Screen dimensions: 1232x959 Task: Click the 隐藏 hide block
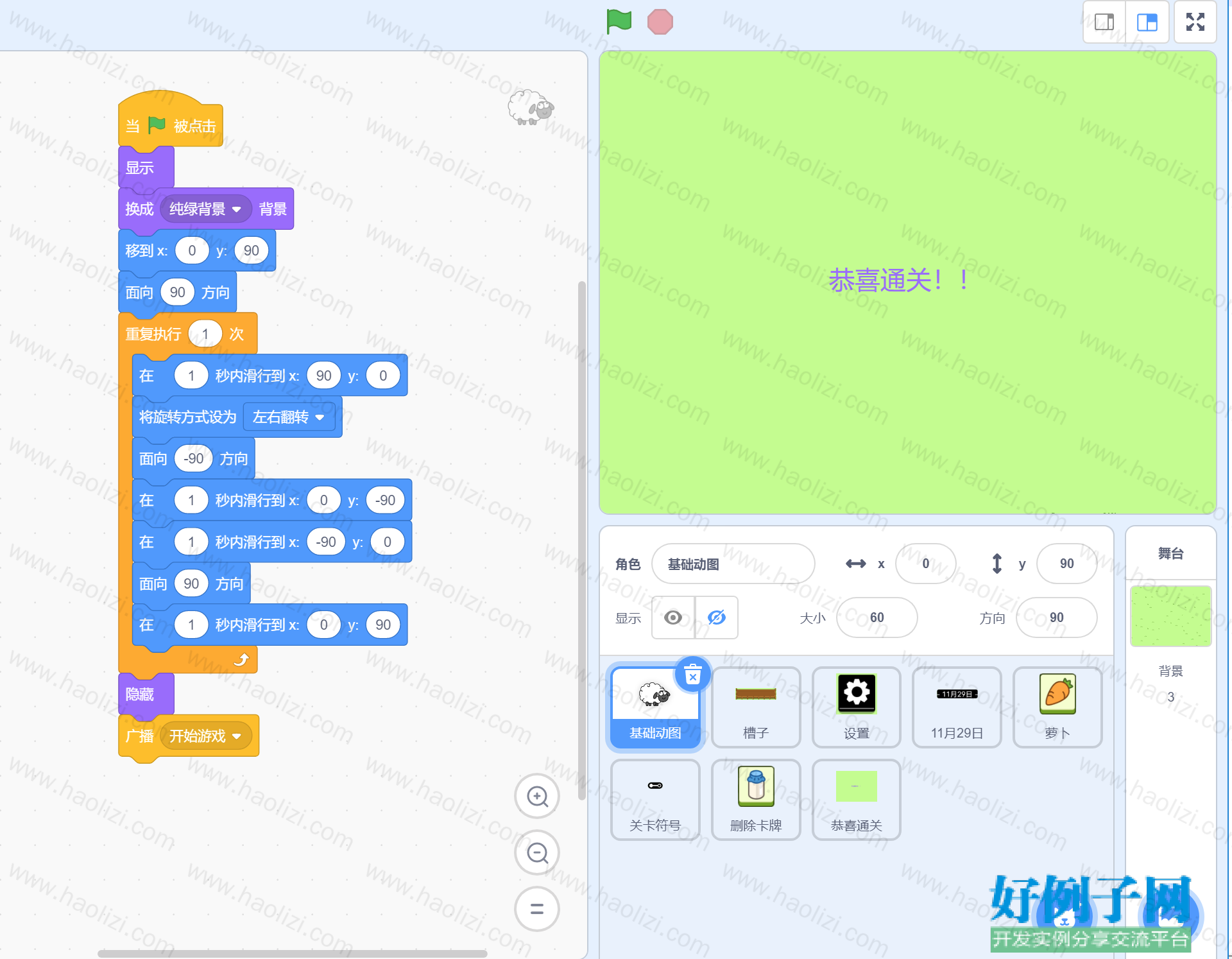pos(146,694)
